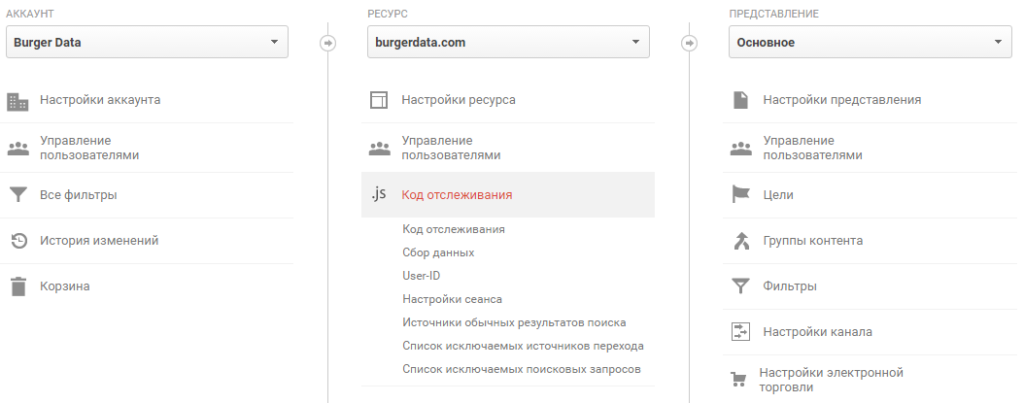The height and width of the screenshot is (403, 1024).
Task: Click the content groups icon
Action: 740,240
